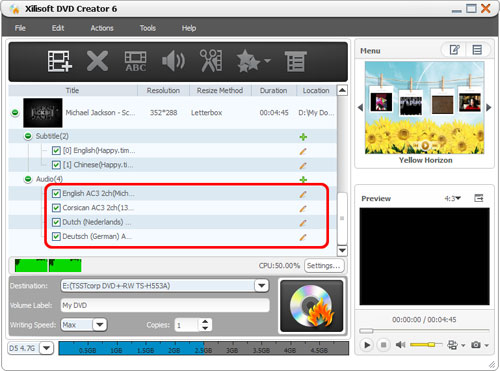Screen dimensions: 500x371
Task: Collapse the Subtitle(2) node
Action: (28, 136)
